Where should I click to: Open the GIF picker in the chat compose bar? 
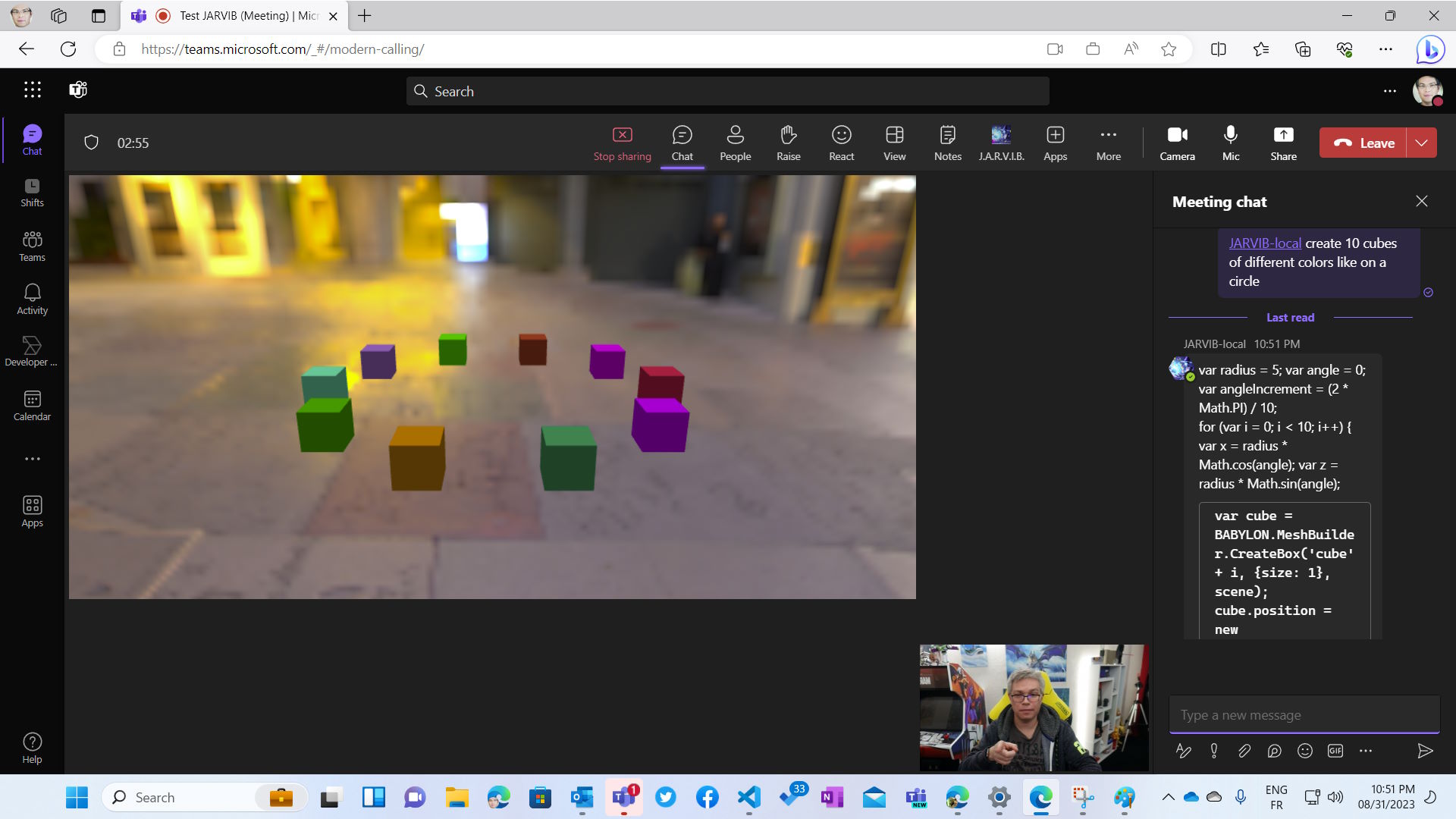(x=1335, y=751)
